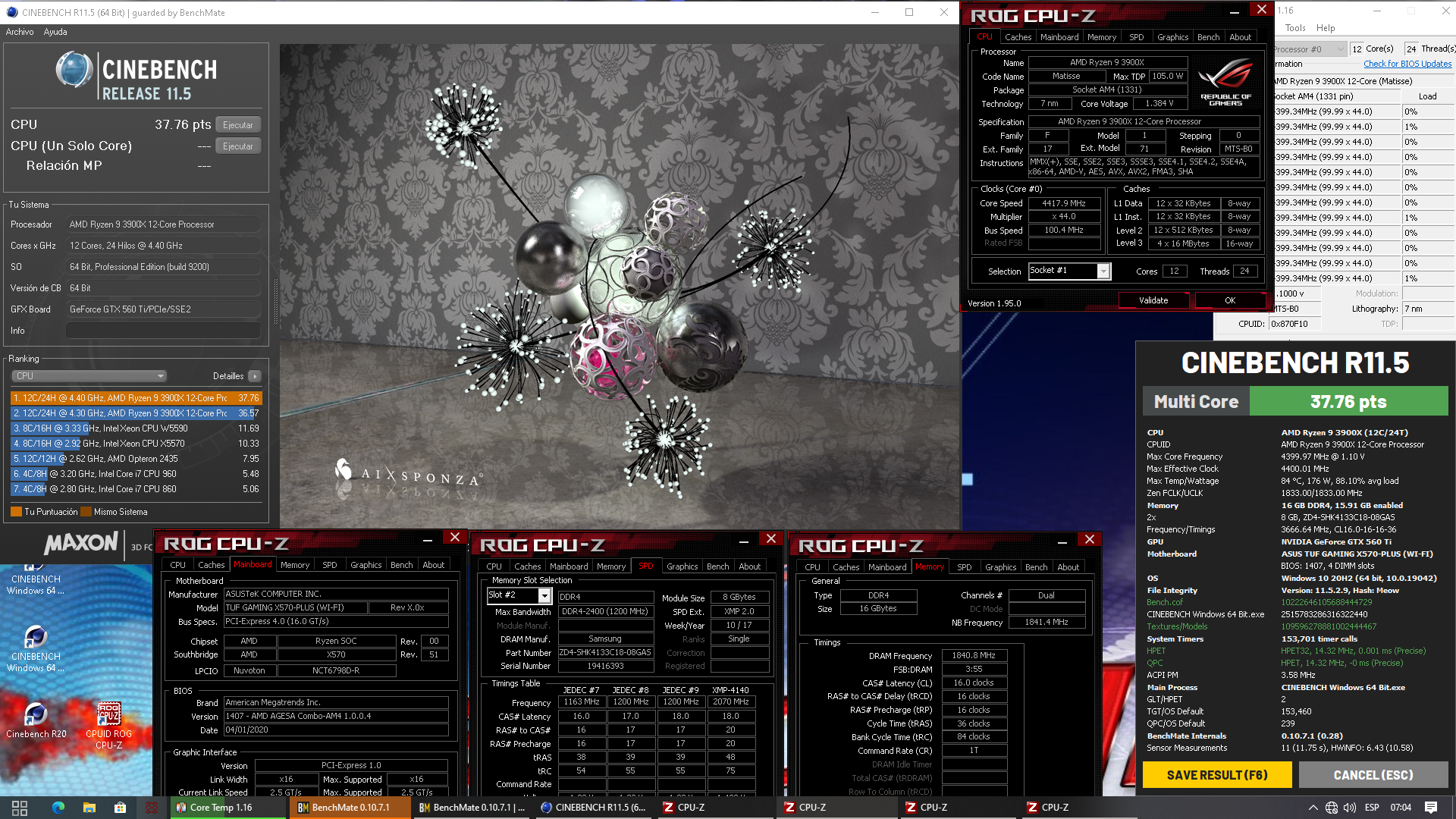The height and width of the screenshot is (819, 1456).
Task: Open the CINEBENCH Windows 64 desktop icon above Cinebench R20
Action: pos(36,649)
